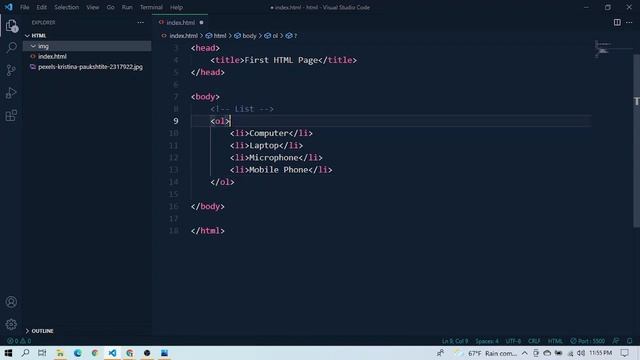The width and height of the screenshot is (640, 360).
Task: Open Windows action center notifications
Action: coord(624,353)
